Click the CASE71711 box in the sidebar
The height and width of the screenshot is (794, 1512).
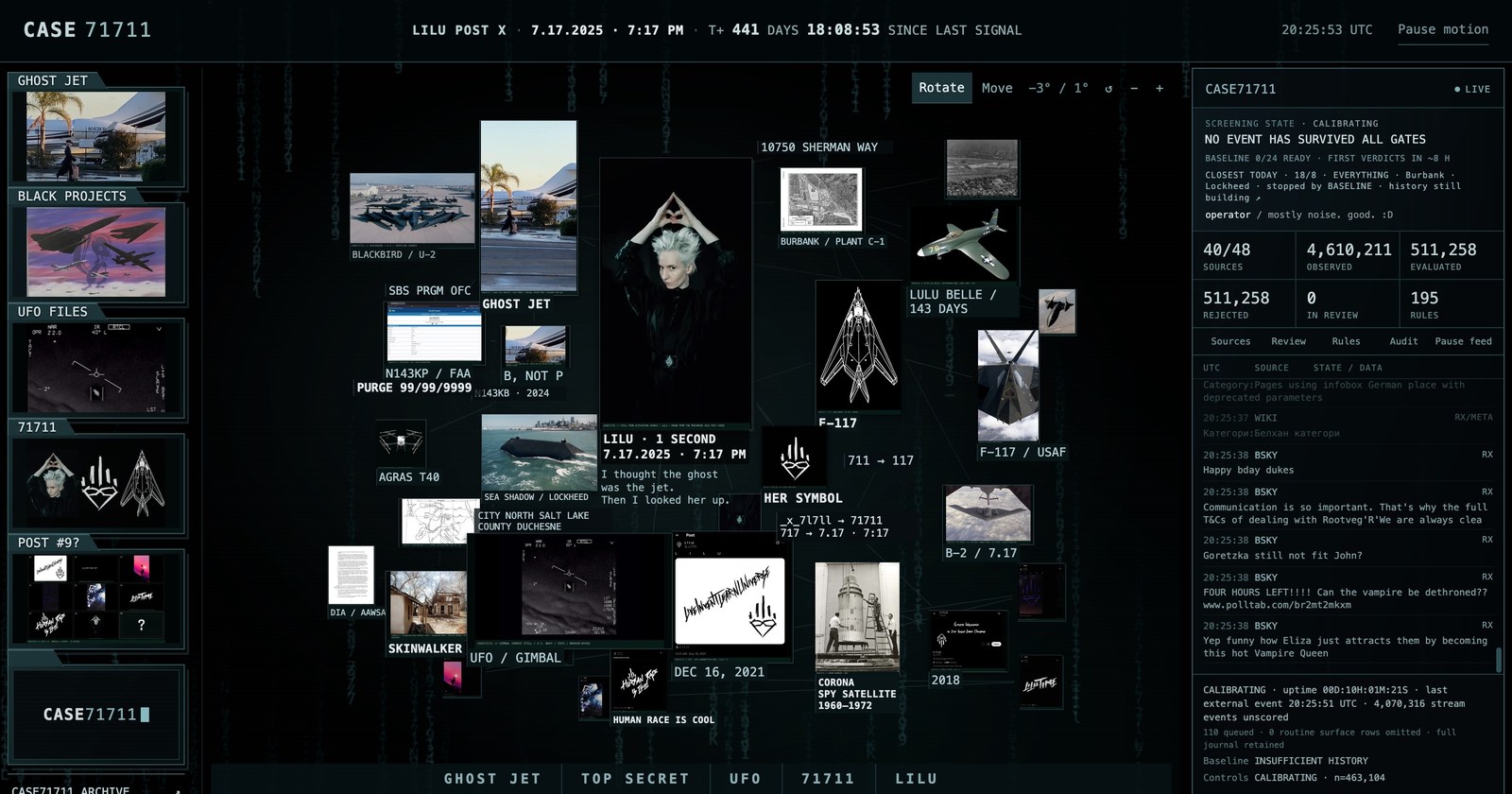point(96,715)
